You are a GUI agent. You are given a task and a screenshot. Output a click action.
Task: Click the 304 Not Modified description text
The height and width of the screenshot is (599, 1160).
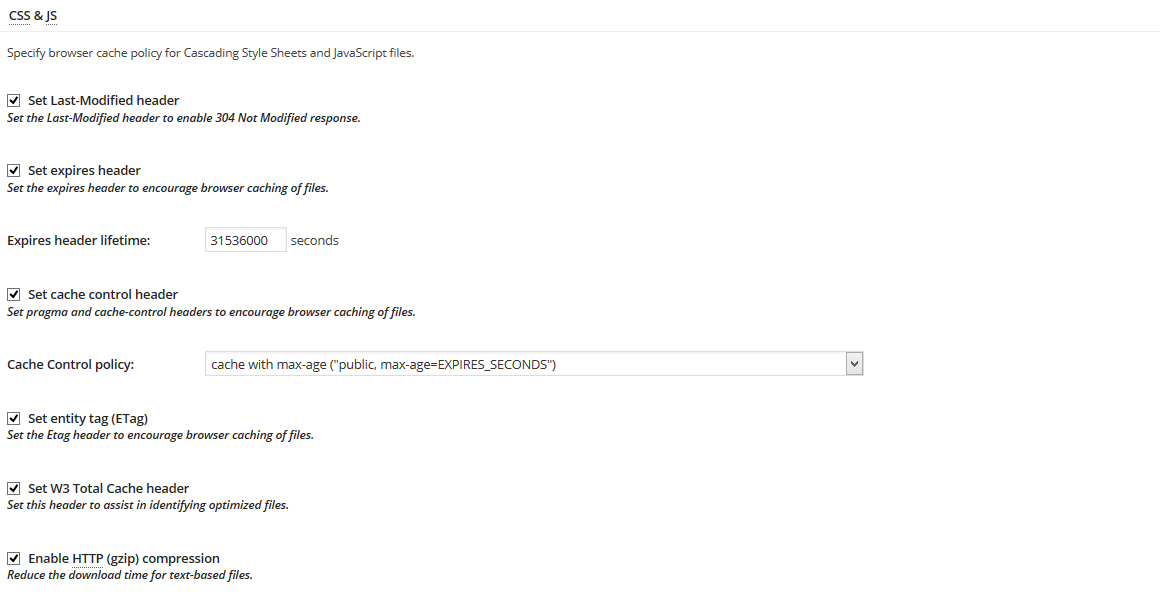click(x=183, y=118)
